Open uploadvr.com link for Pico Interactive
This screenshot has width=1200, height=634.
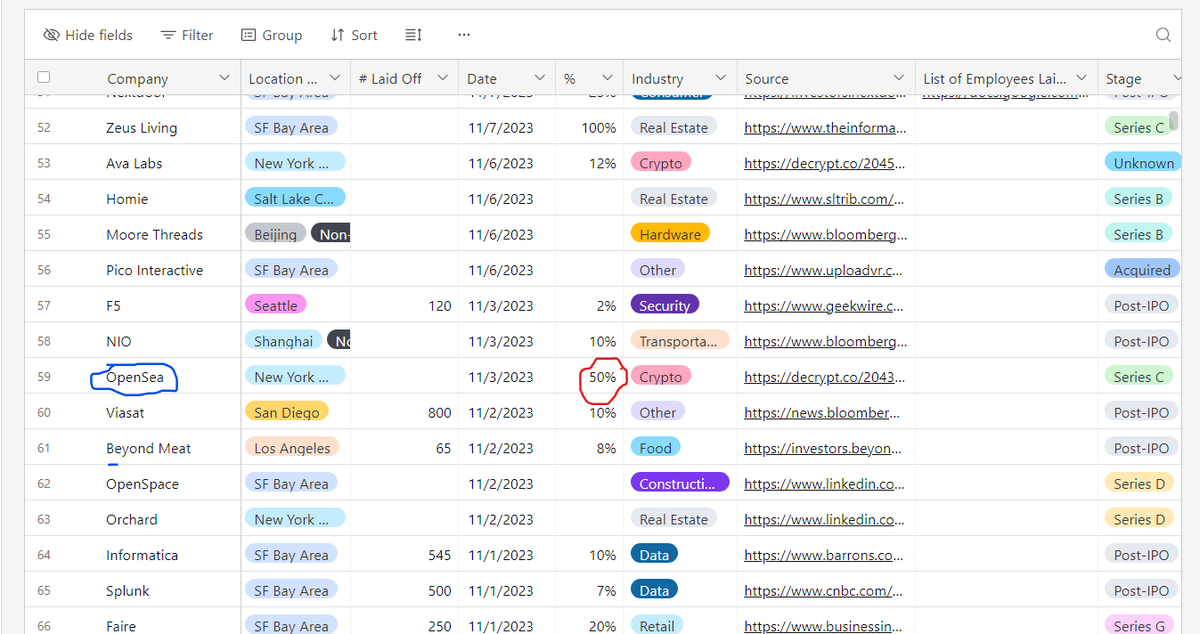[x=824, y=270]
